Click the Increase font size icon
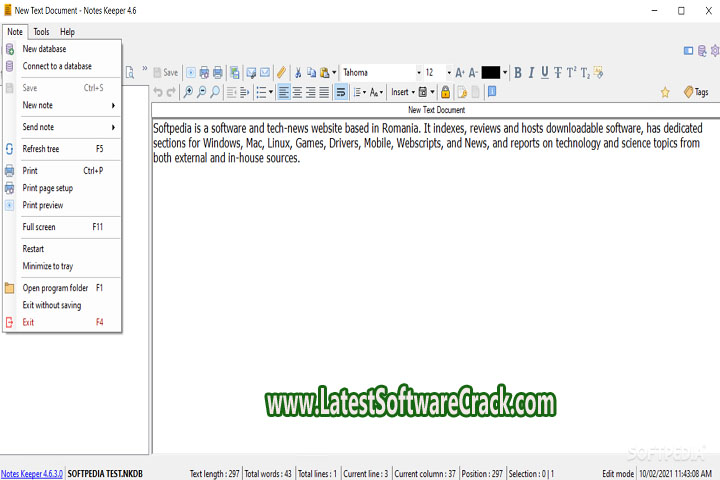This screenshot has width=720, height=480. click(x=460, y=72)
